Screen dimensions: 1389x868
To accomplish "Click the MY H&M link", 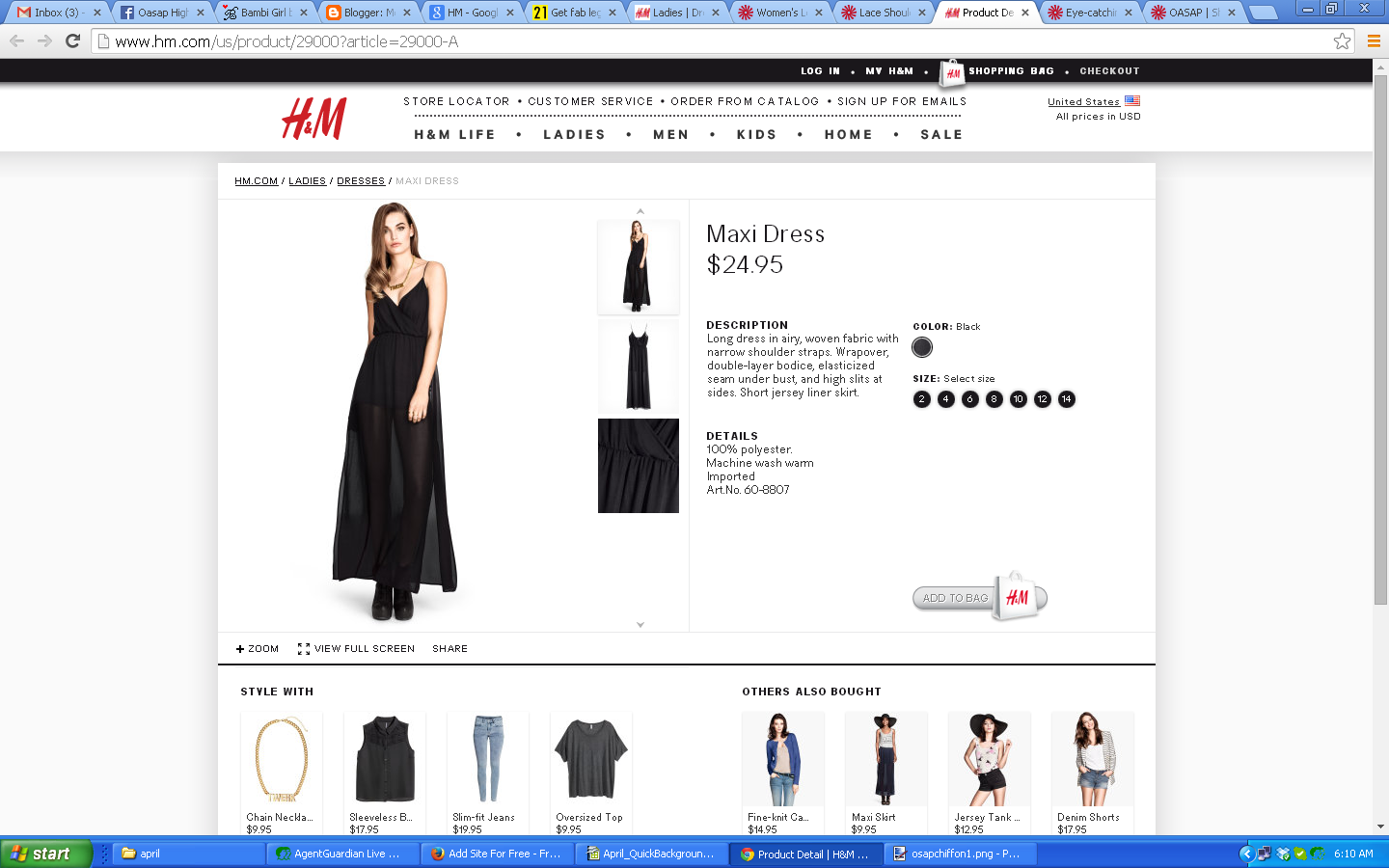I will (889, 71).
